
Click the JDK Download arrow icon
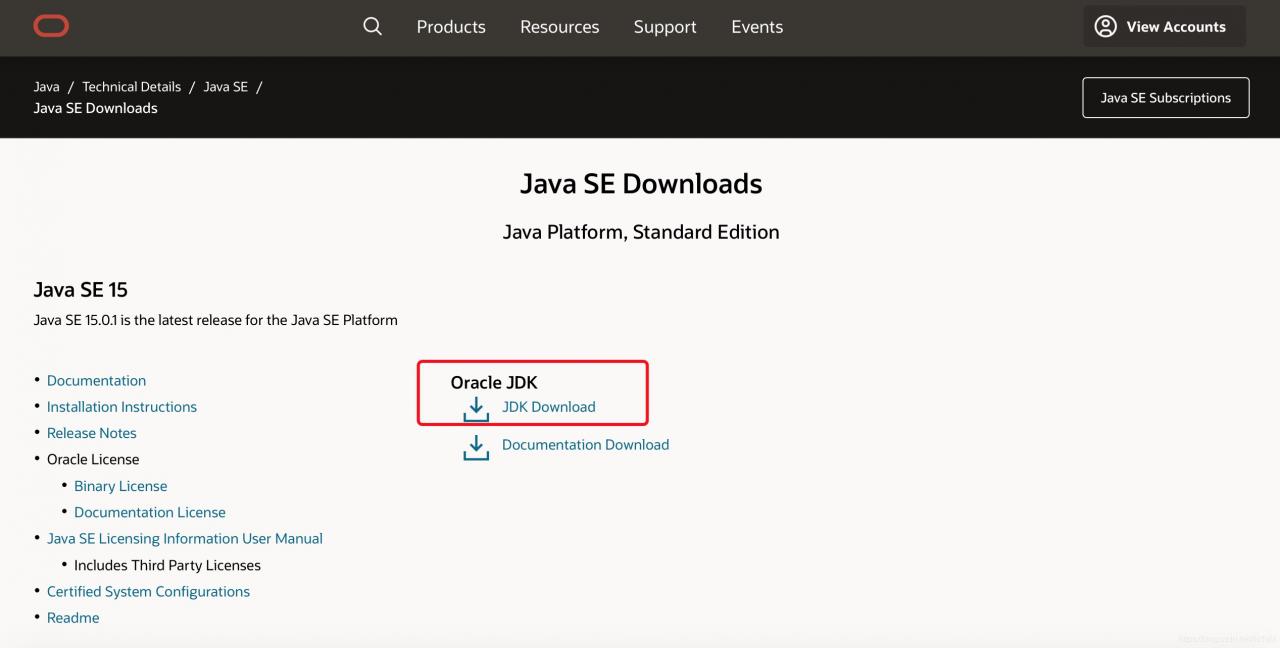(476, 408)
